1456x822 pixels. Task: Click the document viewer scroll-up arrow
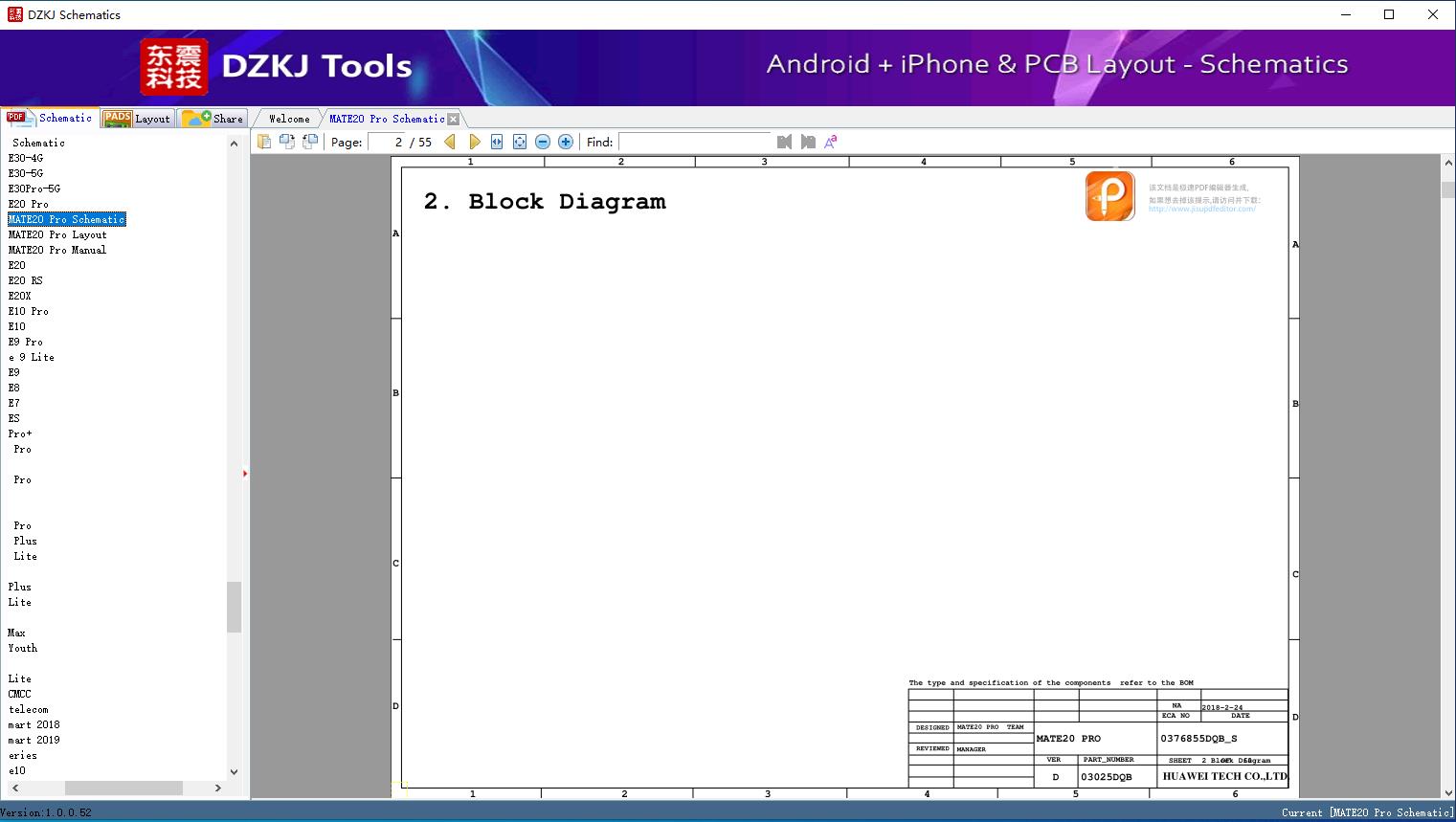pyautogui.click(x=1448, y=164)
